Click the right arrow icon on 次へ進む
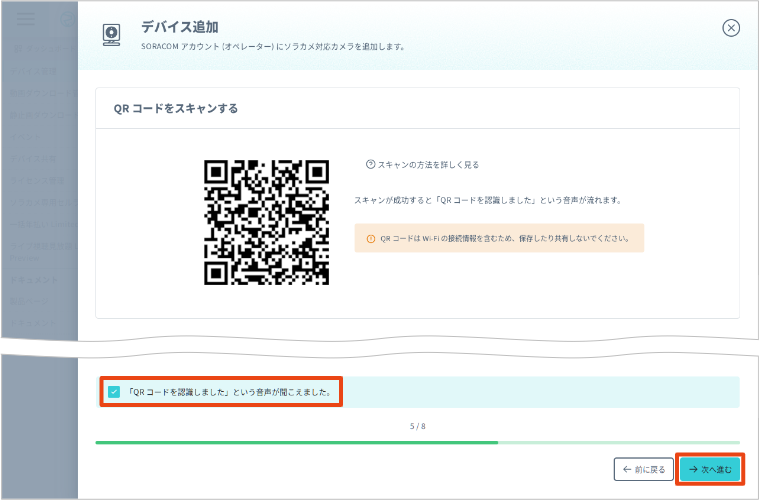Screen dimensions: 759x500 (x=693, y=468)
